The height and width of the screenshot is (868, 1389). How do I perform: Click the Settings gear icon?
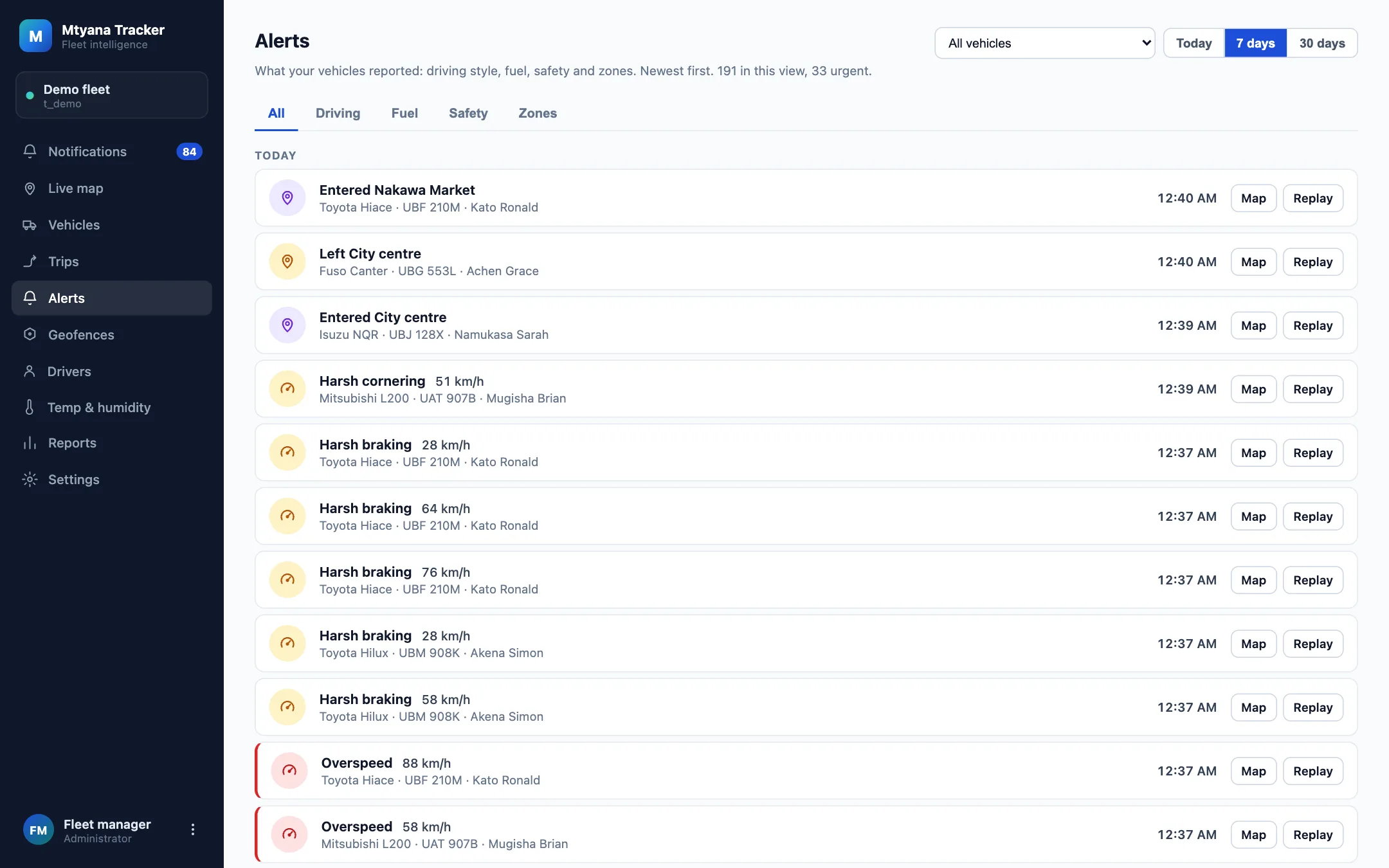coord(30,479)
